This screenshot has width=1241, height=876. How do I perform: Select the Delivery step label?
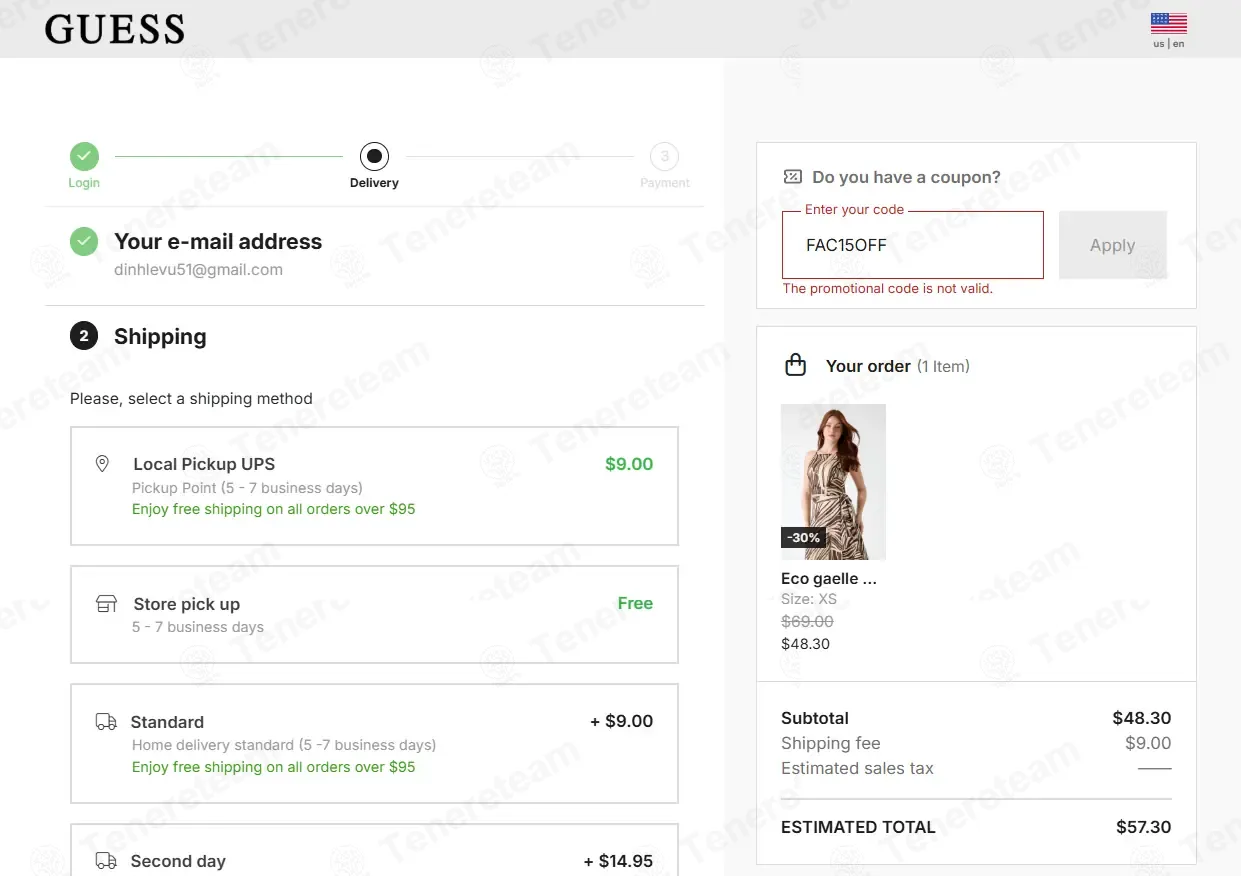[x=374, y=183]
